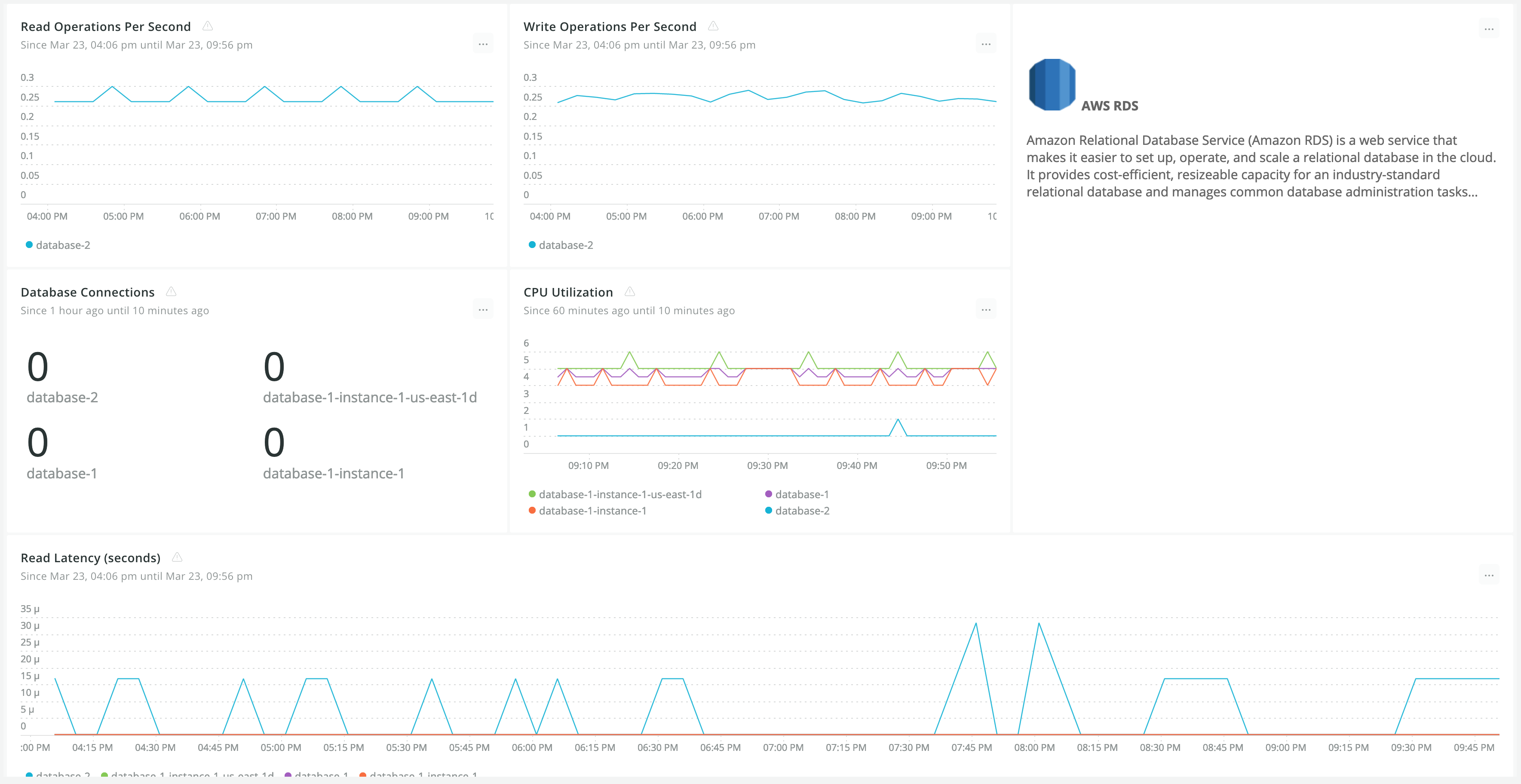Click the AWS RDS logo icon

tap(1052, 84)
